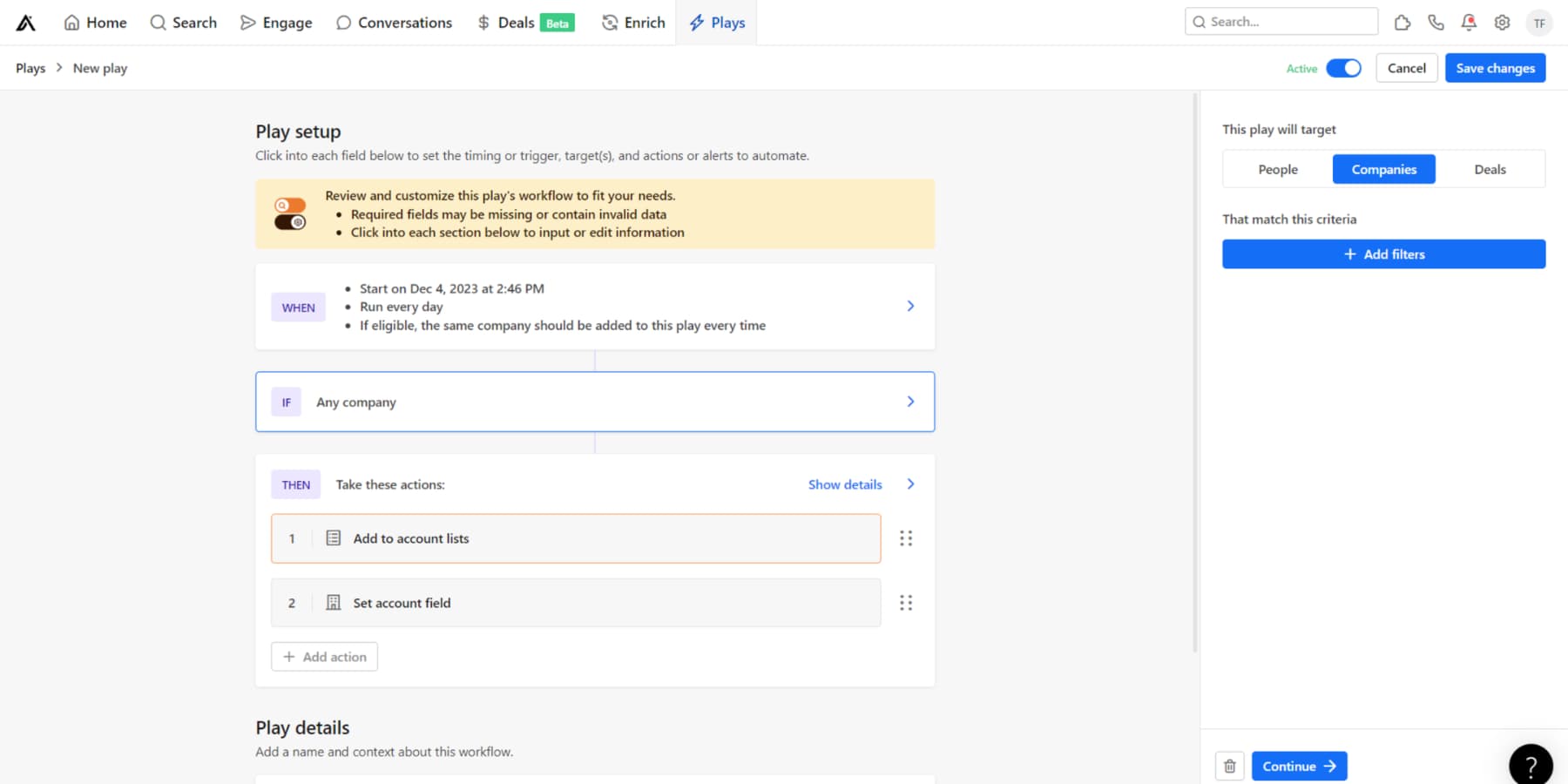This screenshot has width=1568, height=784.
Task: Open help with the question mark button
Action: (x=1531, y=766)
